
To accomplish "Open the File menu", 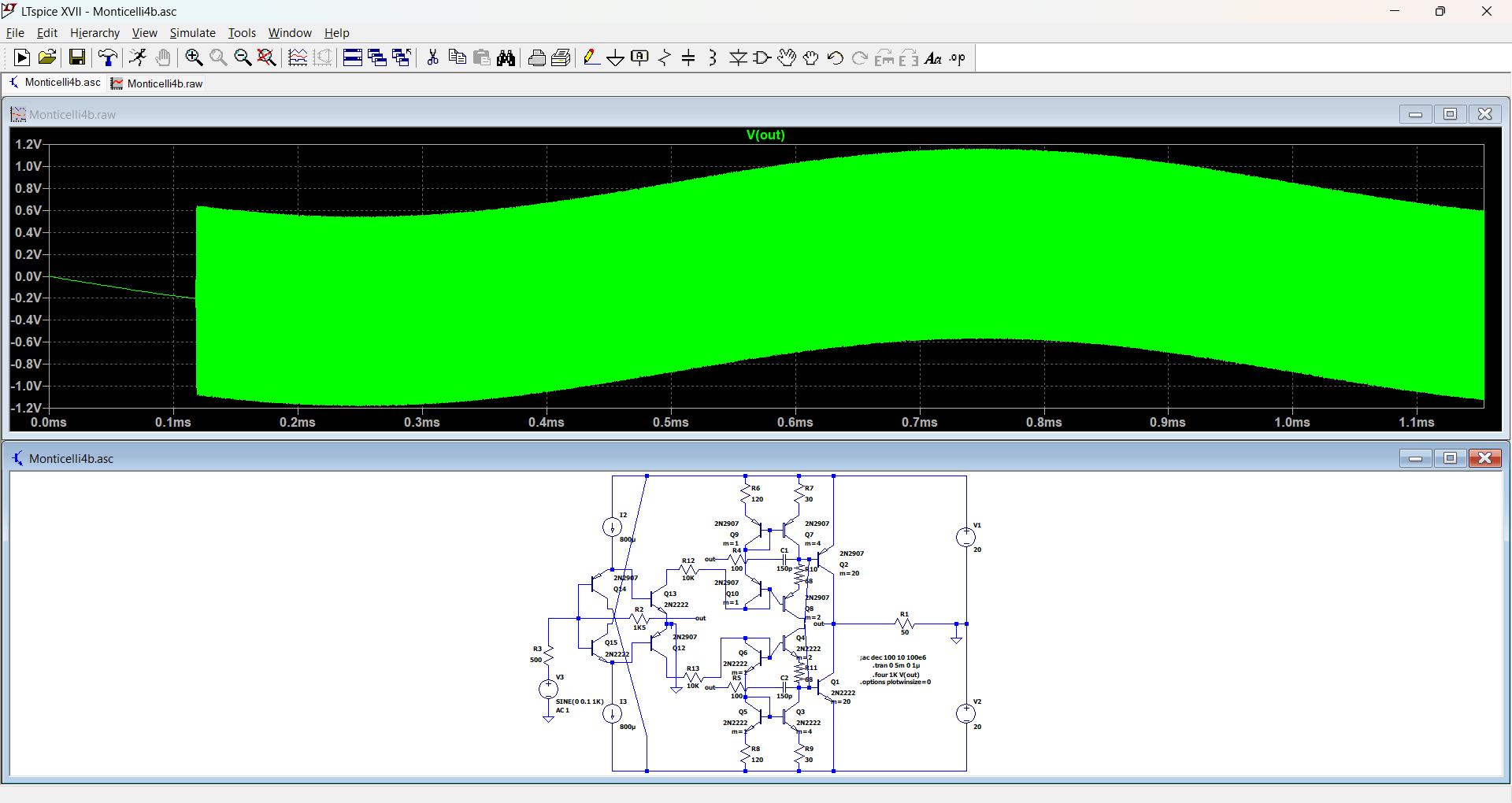I will click(x=15, y=33).
